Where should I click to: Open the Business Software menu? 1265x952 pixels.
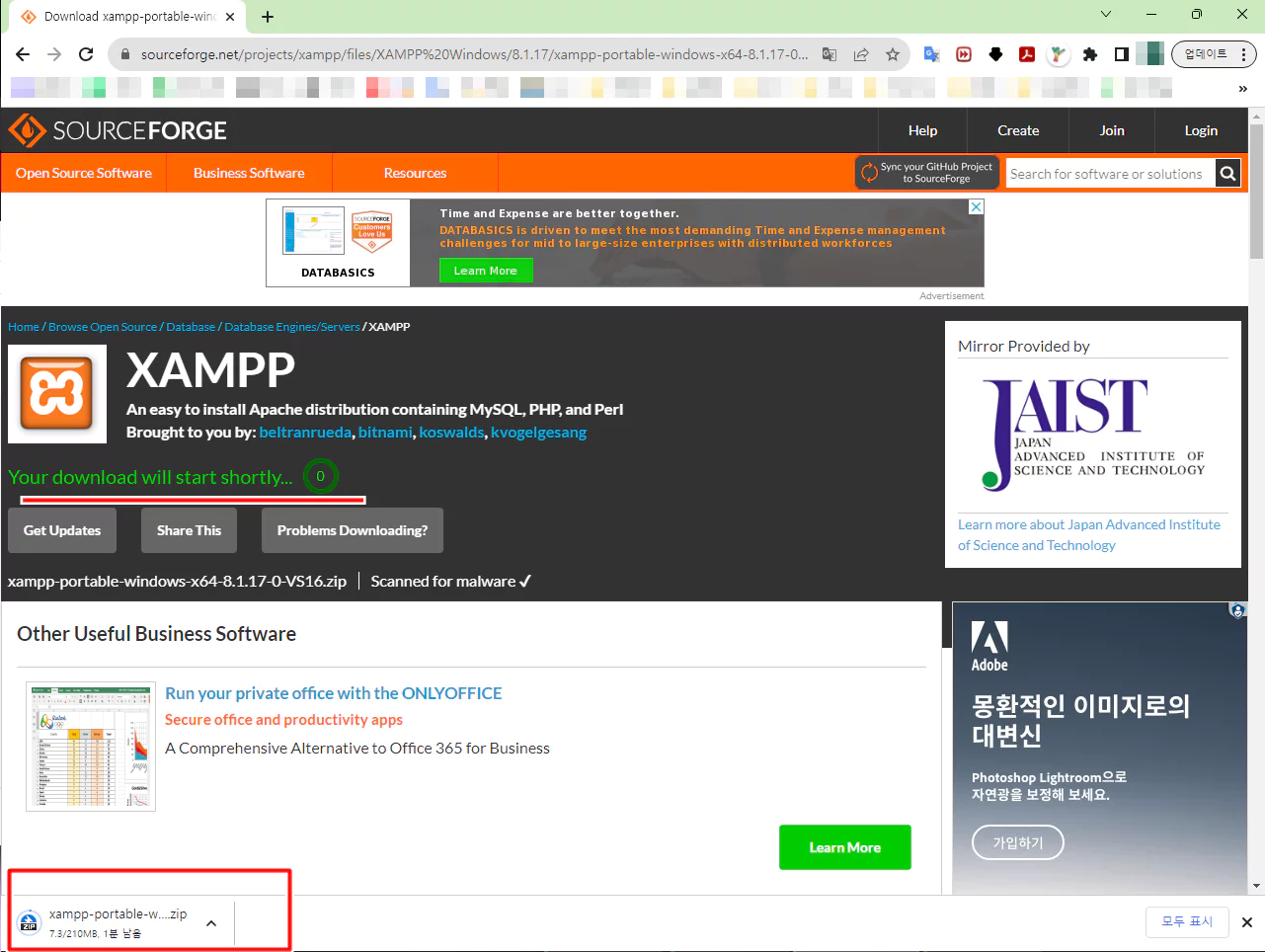click(249, 173)
